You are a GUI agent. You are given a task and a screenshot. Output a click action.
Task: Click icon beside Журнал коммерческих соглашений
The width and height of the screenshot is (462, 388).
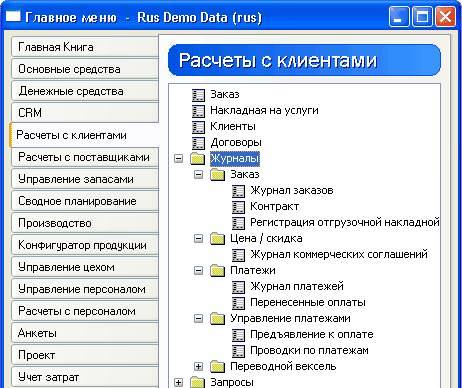click(238, 255)
